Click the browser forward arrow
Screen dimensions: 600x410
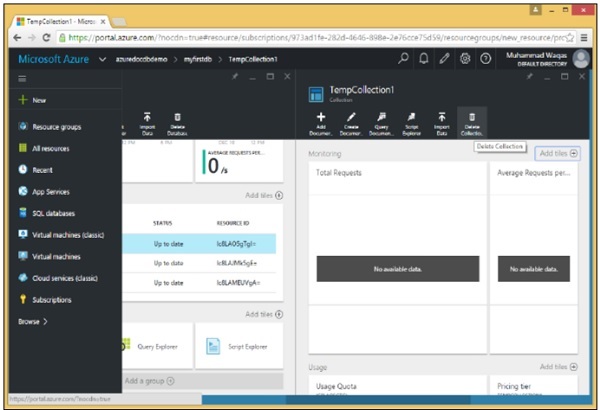[x=32, y=38]
